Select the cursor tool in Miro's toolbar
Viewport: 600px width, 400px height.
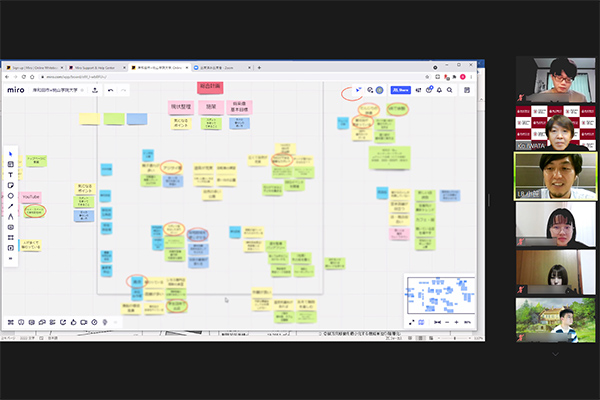coord(10,154)
